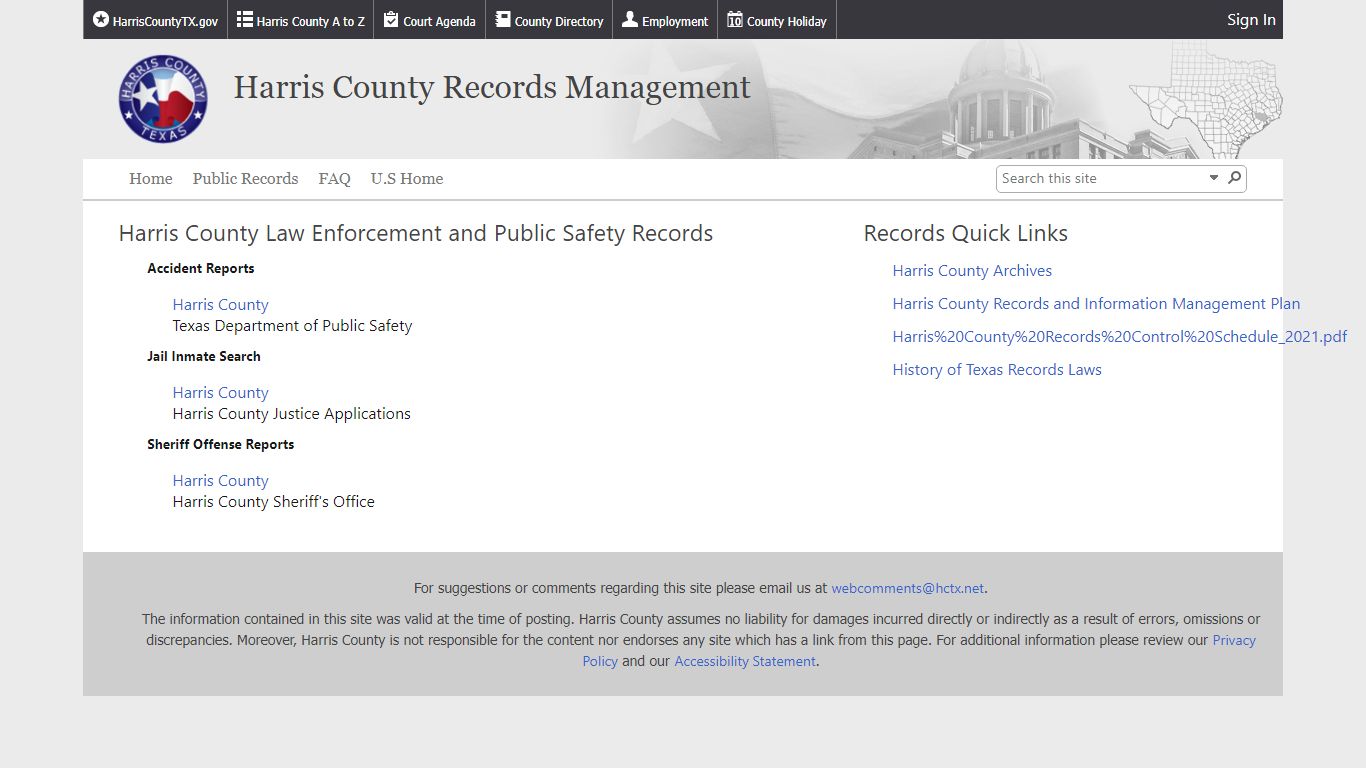
Task: Open Harris County link under Sheriff Offense Reports
Action: pos(221,481)
